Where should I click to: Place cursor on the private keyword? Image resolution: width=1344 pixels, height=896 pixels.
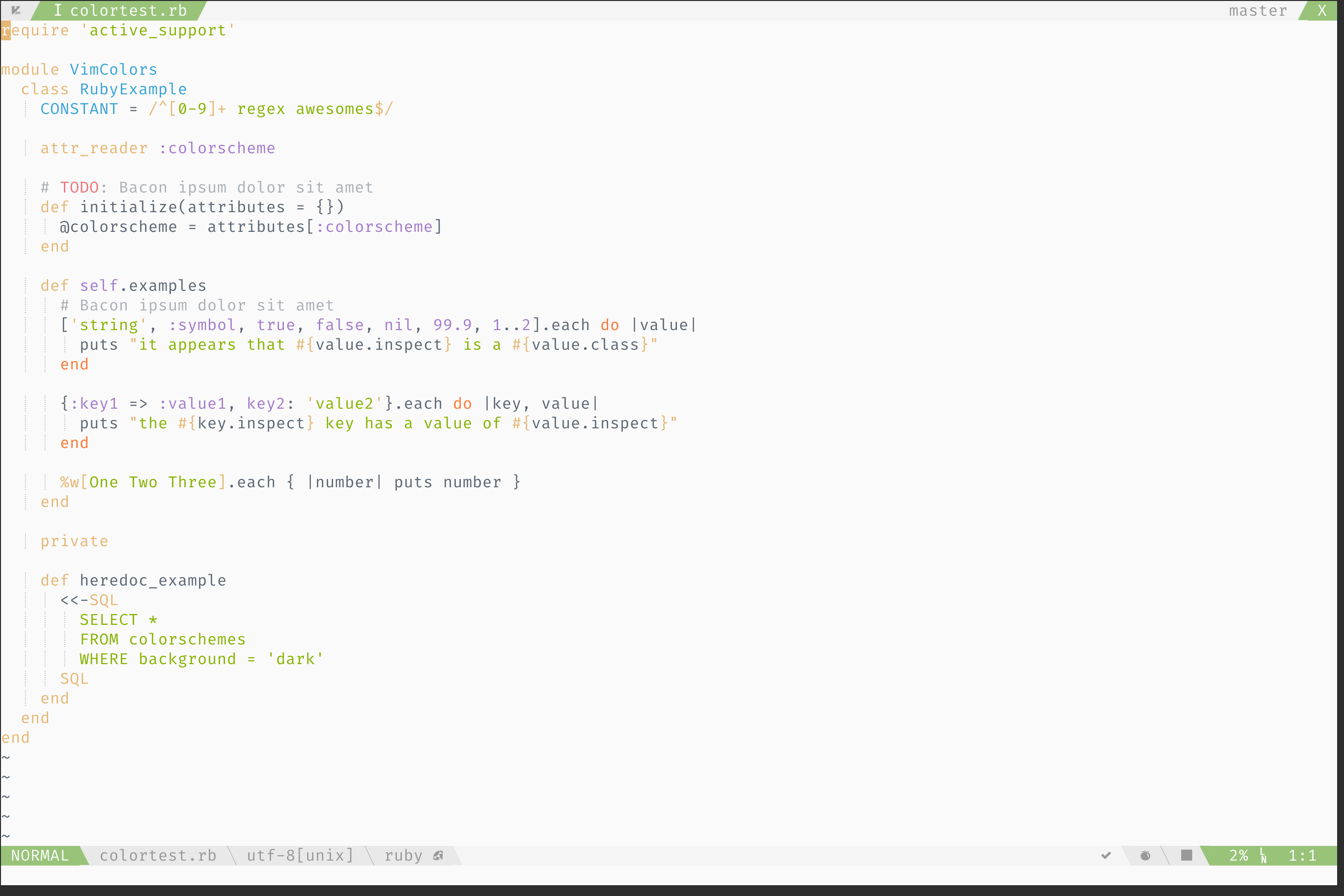tap(74, 541)
